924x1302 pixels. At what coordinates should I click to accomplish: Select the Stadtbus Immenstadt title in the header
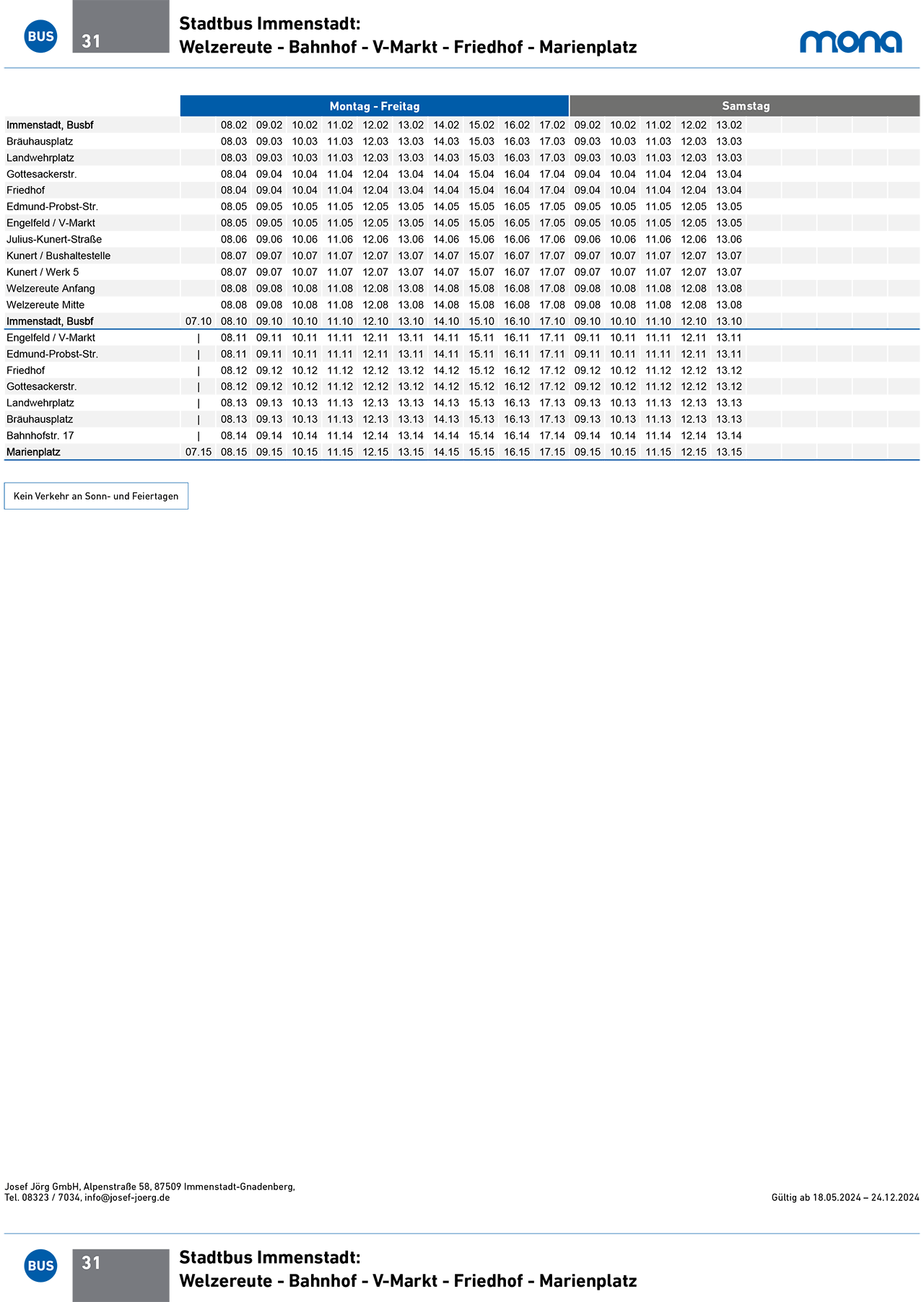point(408,35)
